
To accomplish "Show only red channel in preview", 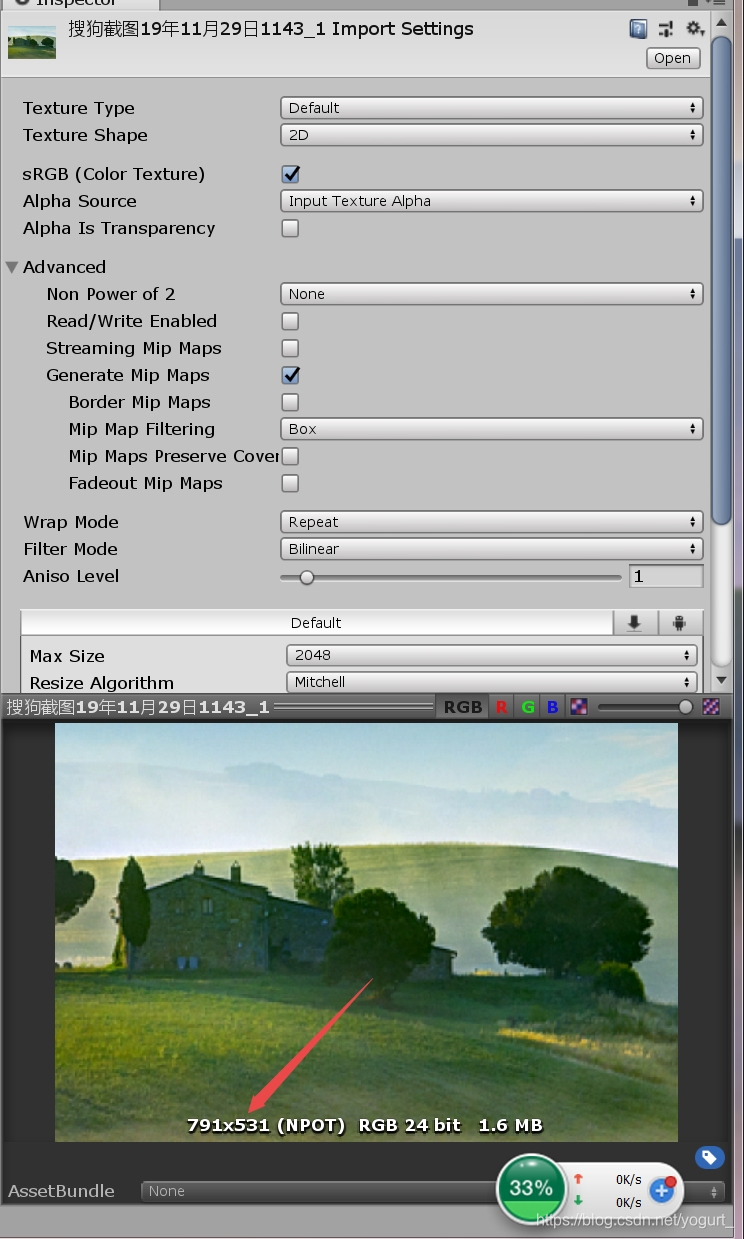I will click(501, 707).
